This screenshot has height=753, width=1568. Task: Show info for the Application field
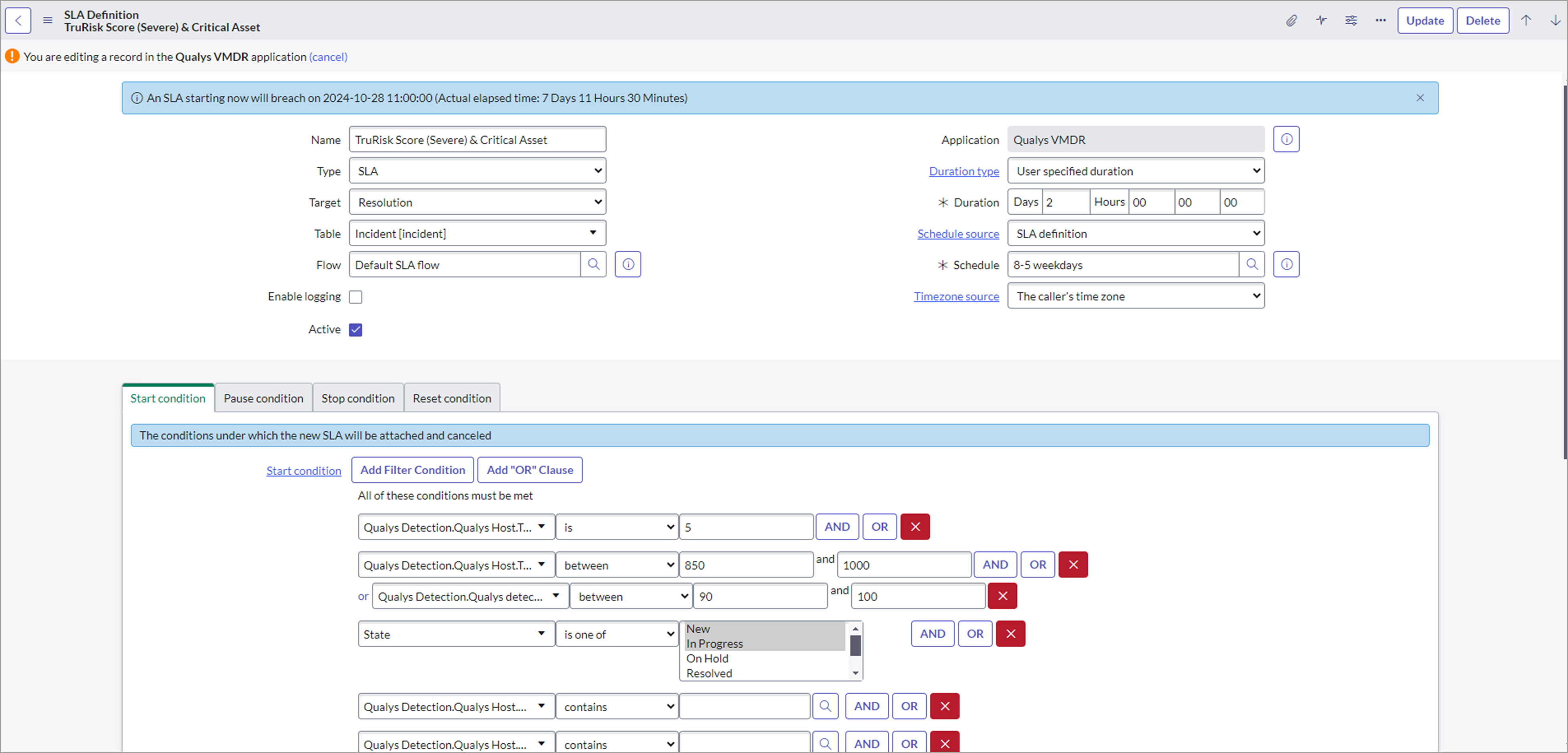point(1286,139)
